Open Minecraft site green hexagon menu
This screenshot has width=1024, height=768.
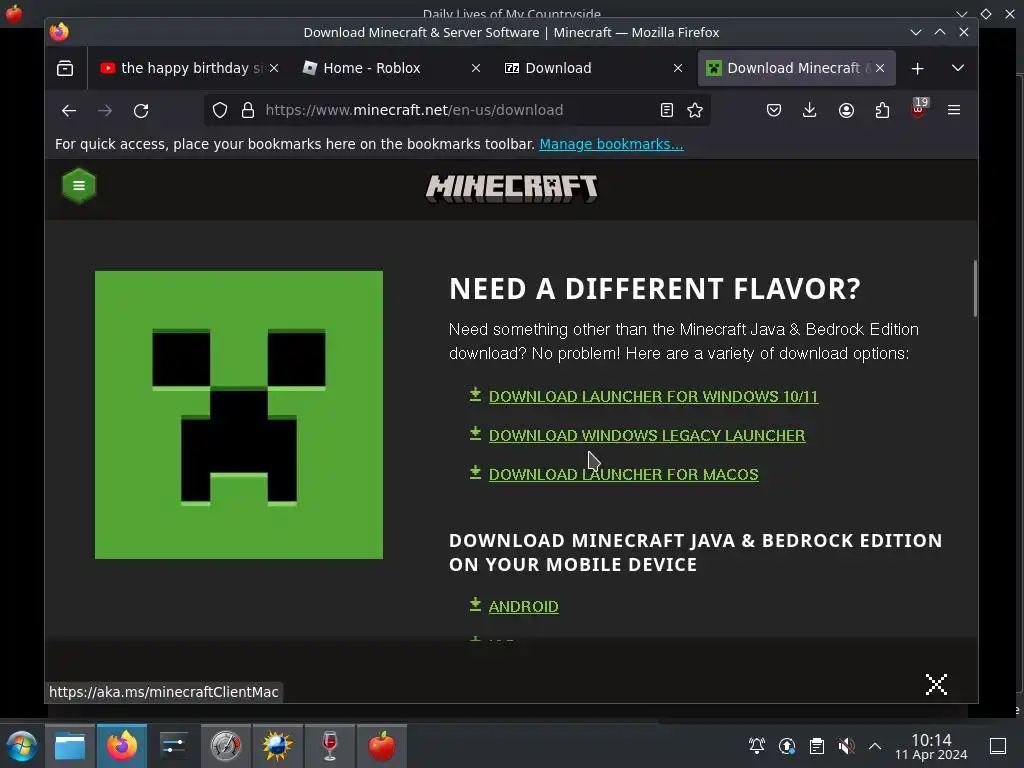pos(79,186)
